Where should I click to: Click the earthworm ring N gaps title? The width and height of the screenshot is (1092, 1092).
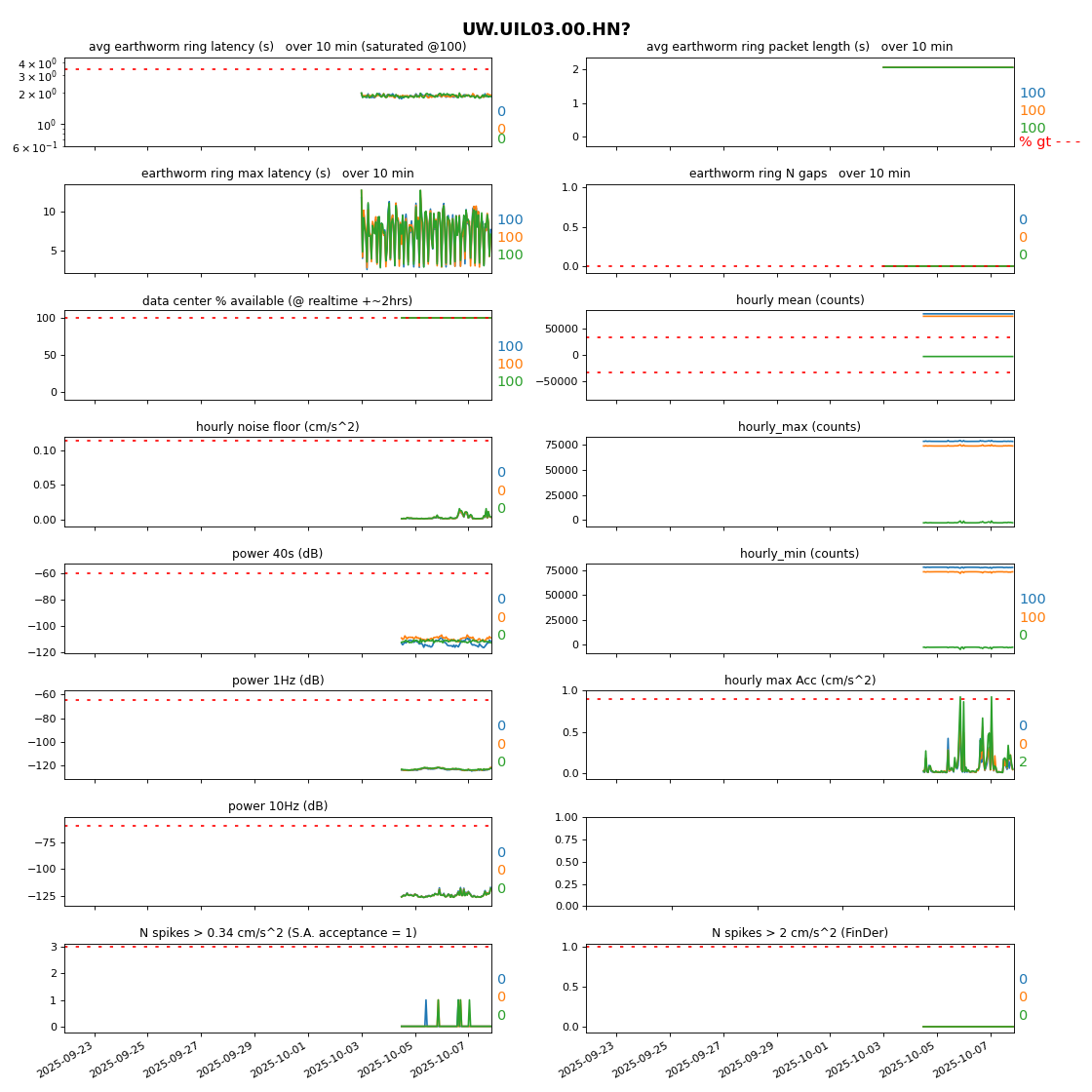pos(799,174)
